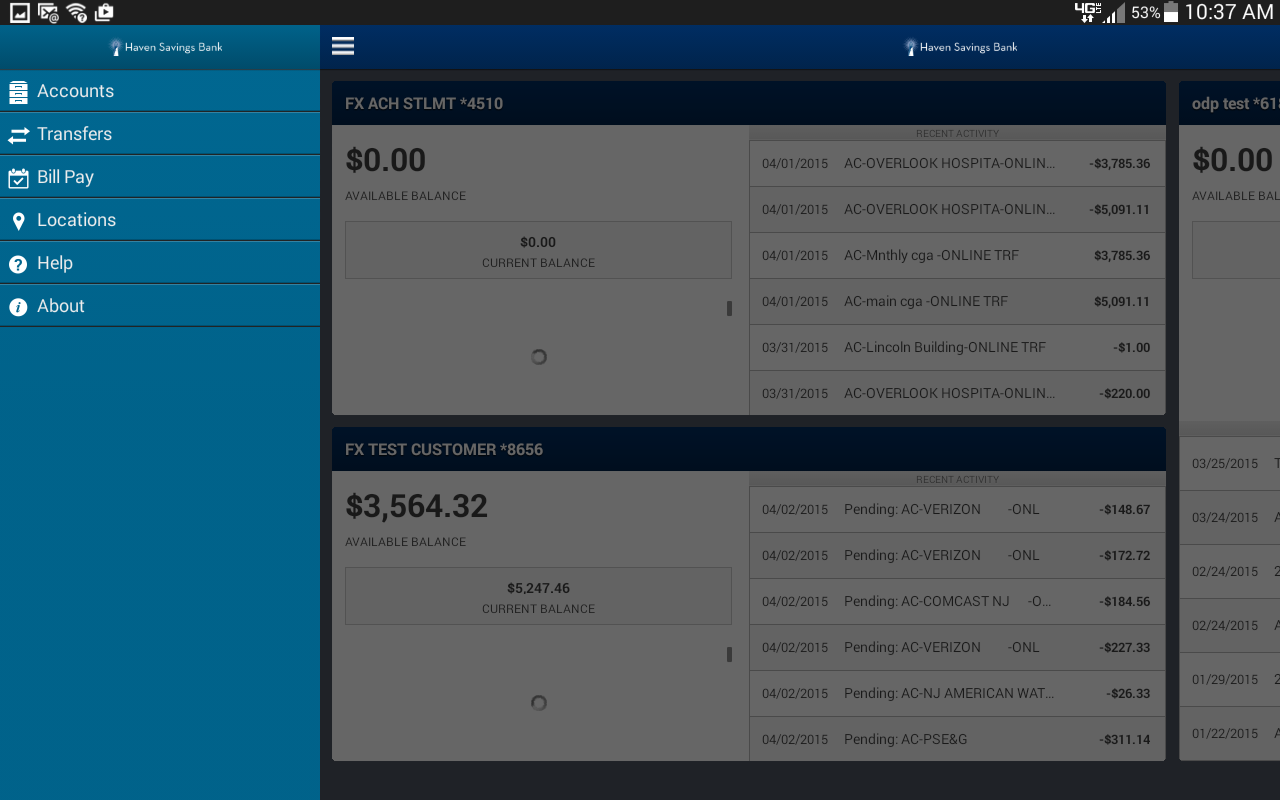The width and height of the screenshot is (1280, 800).
Task: Open Locations menu entry
Action: tap(160, 220)
